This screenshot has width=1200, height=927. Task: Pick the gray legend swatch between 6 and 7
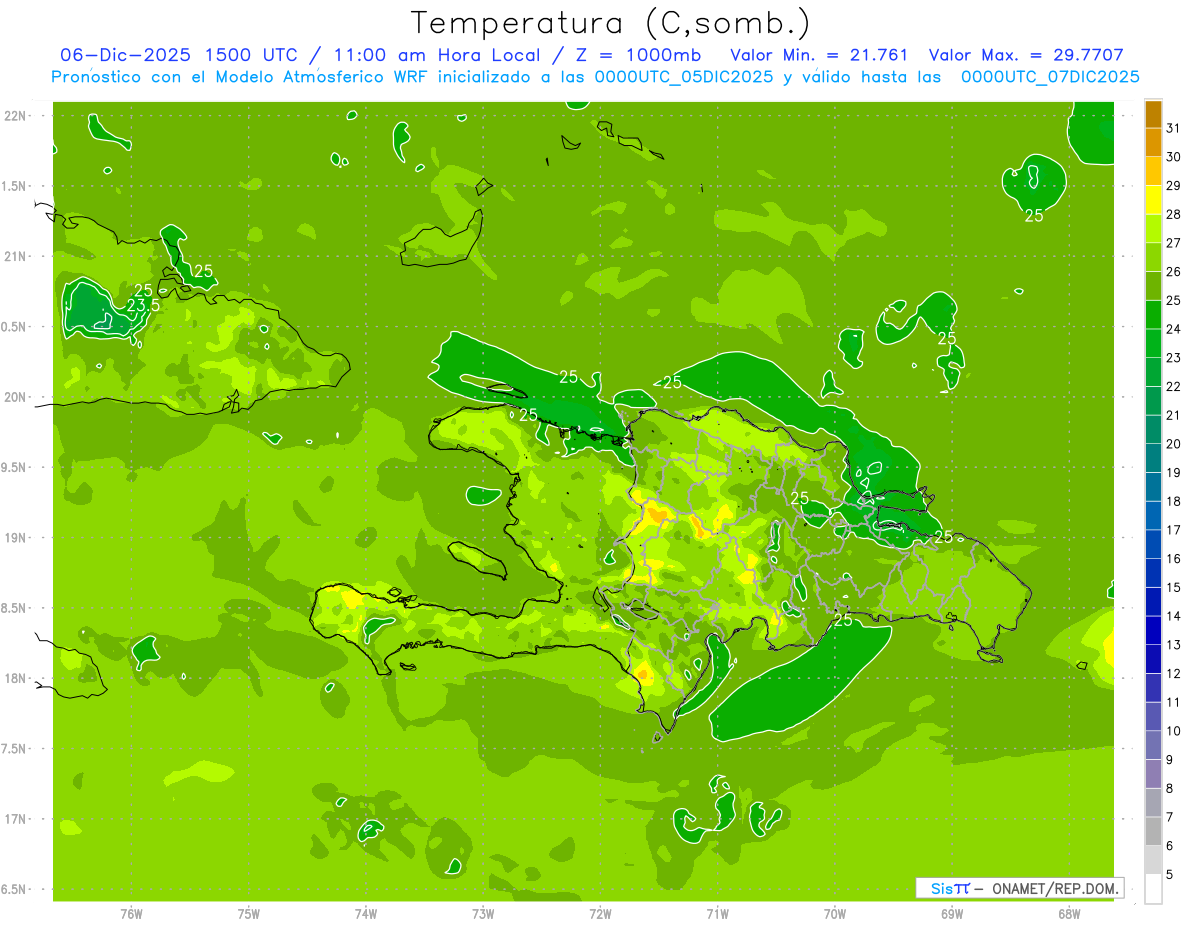click(1153, 831)
